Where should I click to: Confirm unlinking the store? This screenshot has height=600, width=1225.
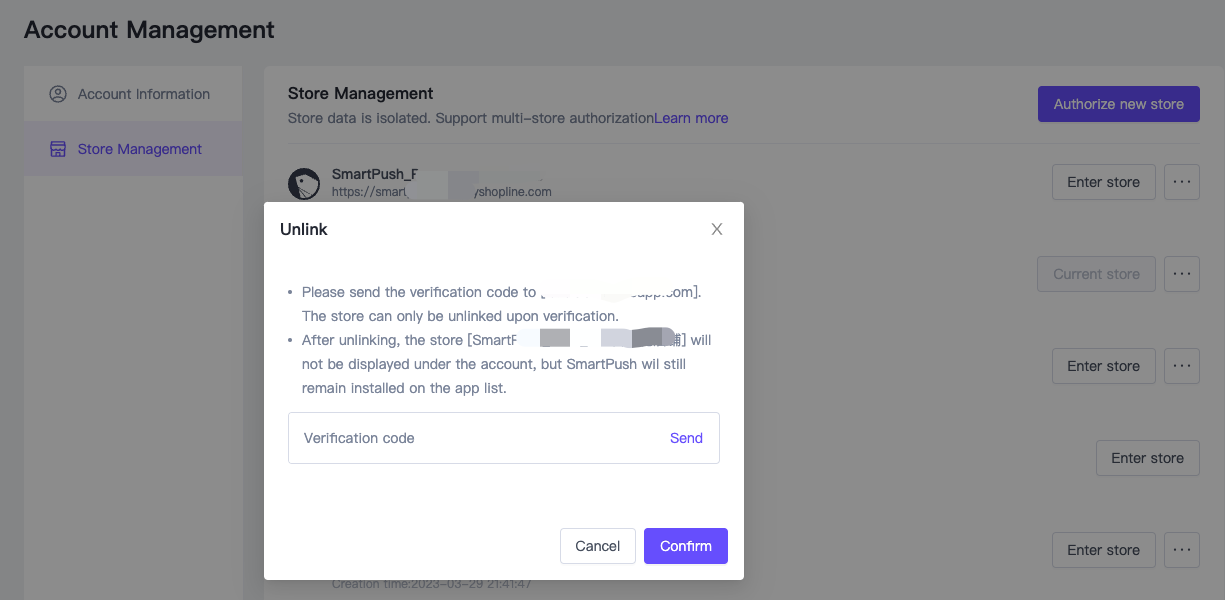(x=685, y=546)
